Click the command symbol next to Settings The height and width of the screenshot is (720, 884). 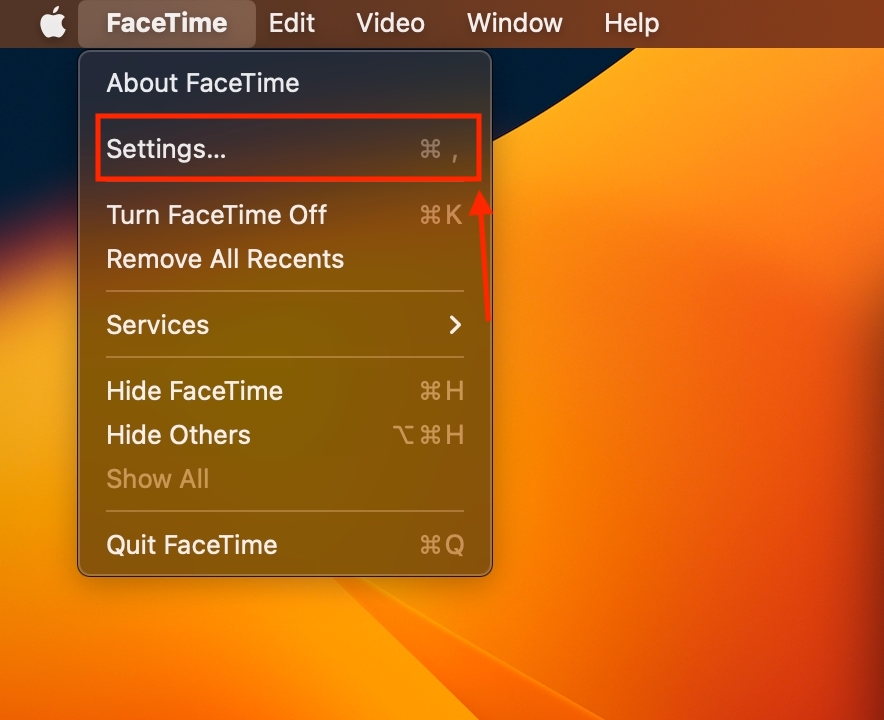pos(428,150)
